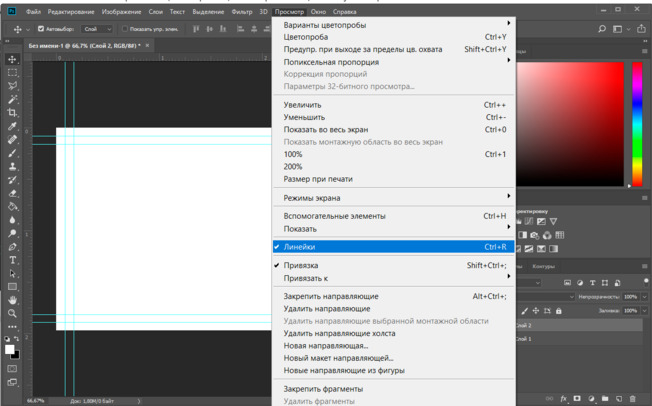
Task: Select the Pen tool
Action: tap(12, 247)
